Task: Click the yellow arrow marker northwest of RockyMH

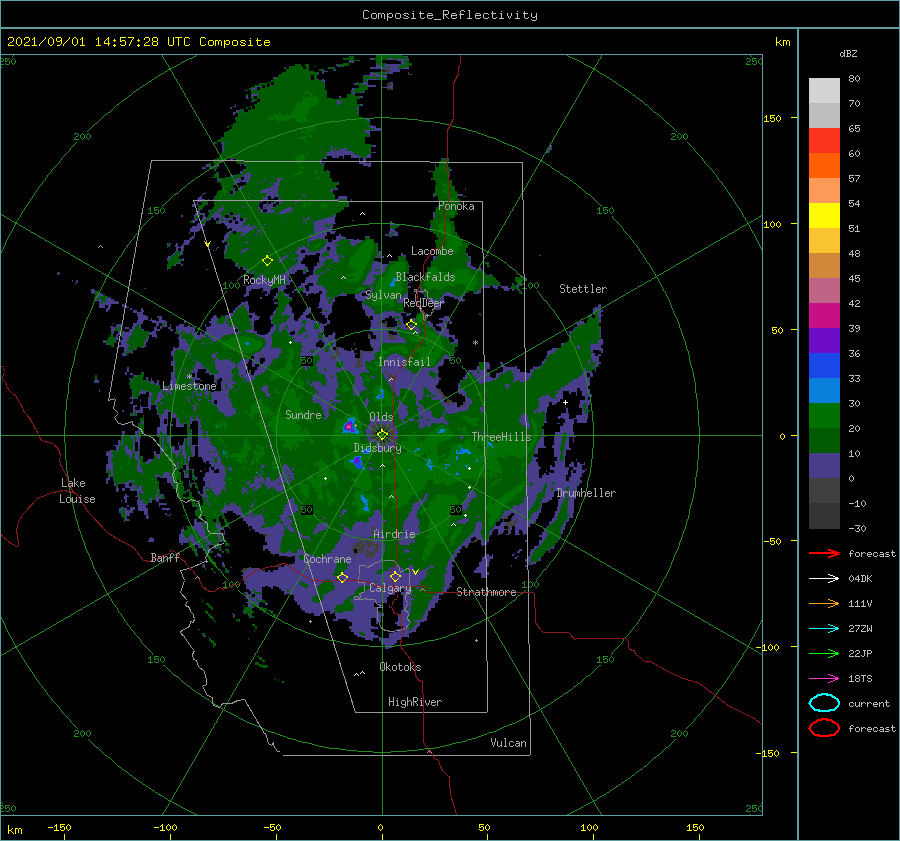Action: click(207, 244)
